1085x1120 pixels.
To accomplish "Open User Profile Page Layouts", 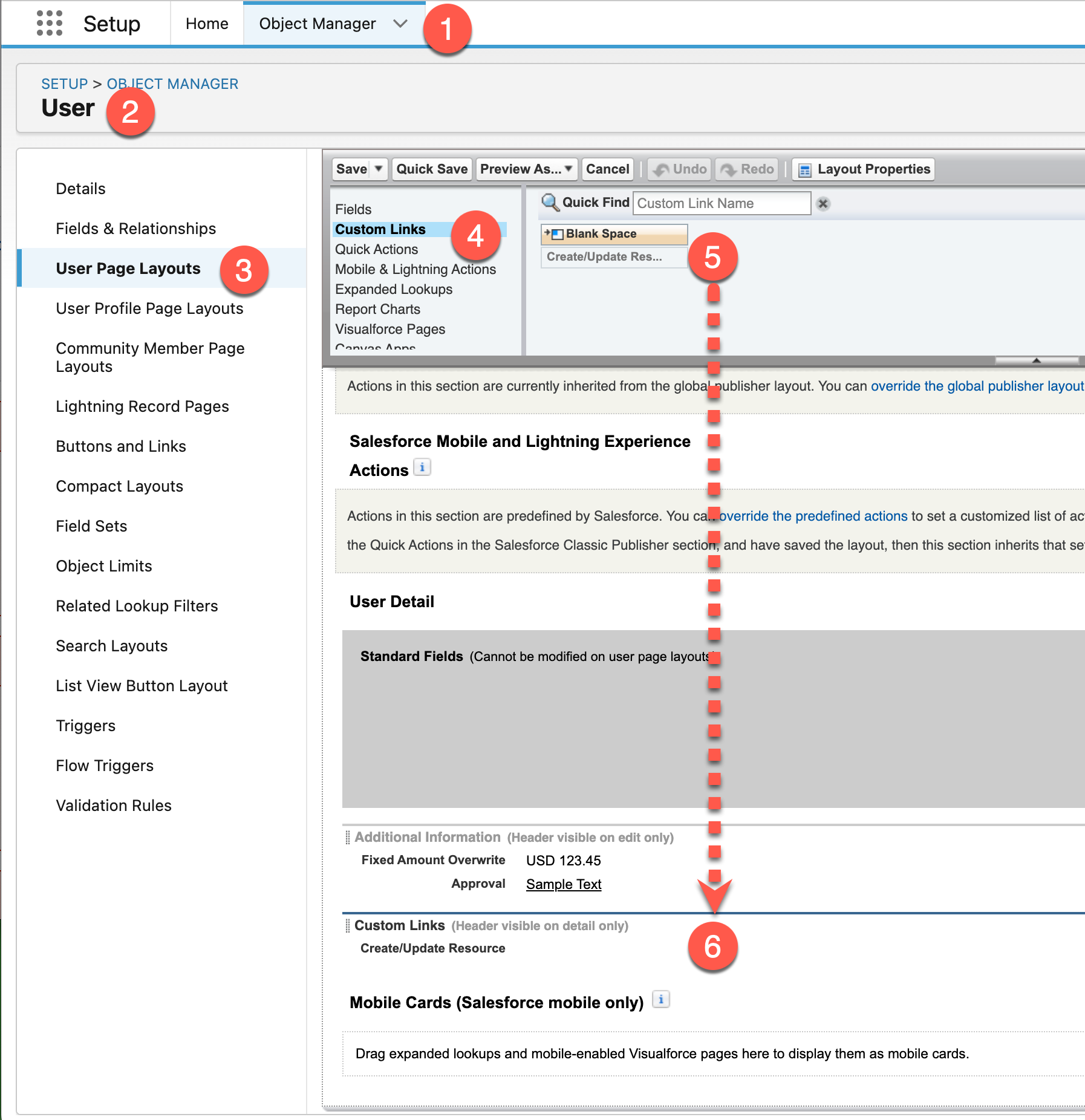I will tap(149, 308).
